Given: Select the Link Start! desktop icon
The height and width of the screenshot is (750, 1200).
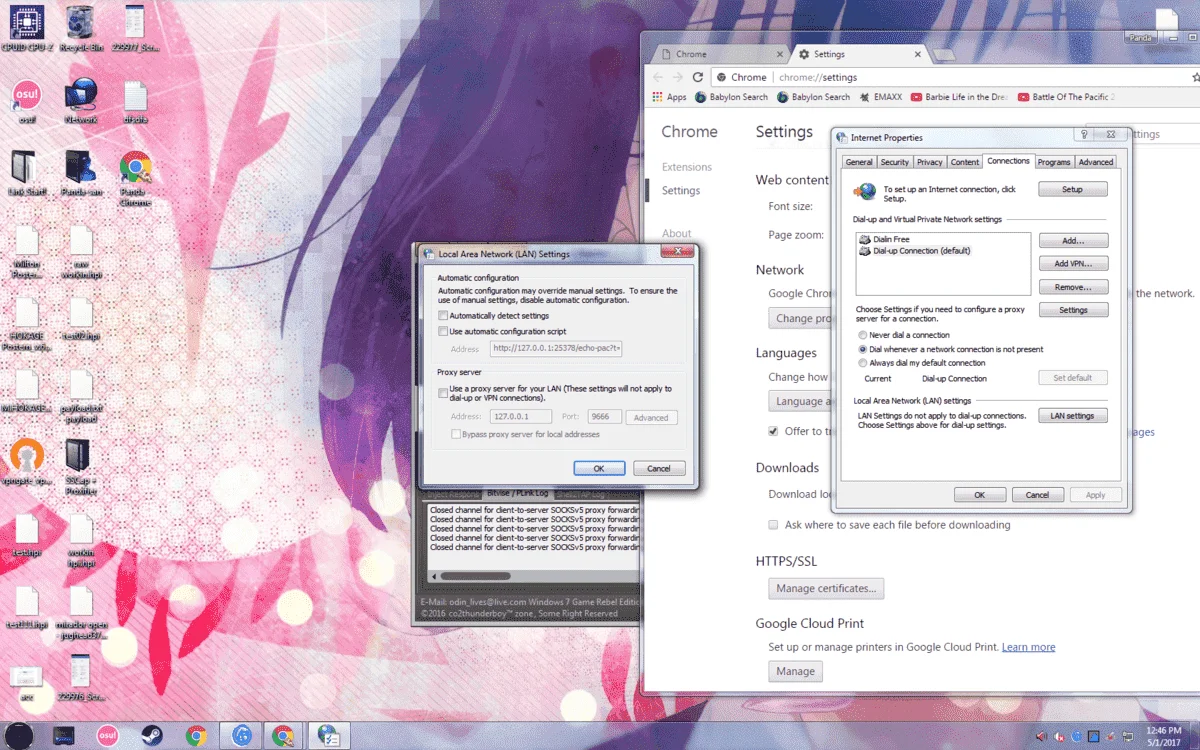Looking at the screenshot, I should pyautogui.click(x=26, y=173).
